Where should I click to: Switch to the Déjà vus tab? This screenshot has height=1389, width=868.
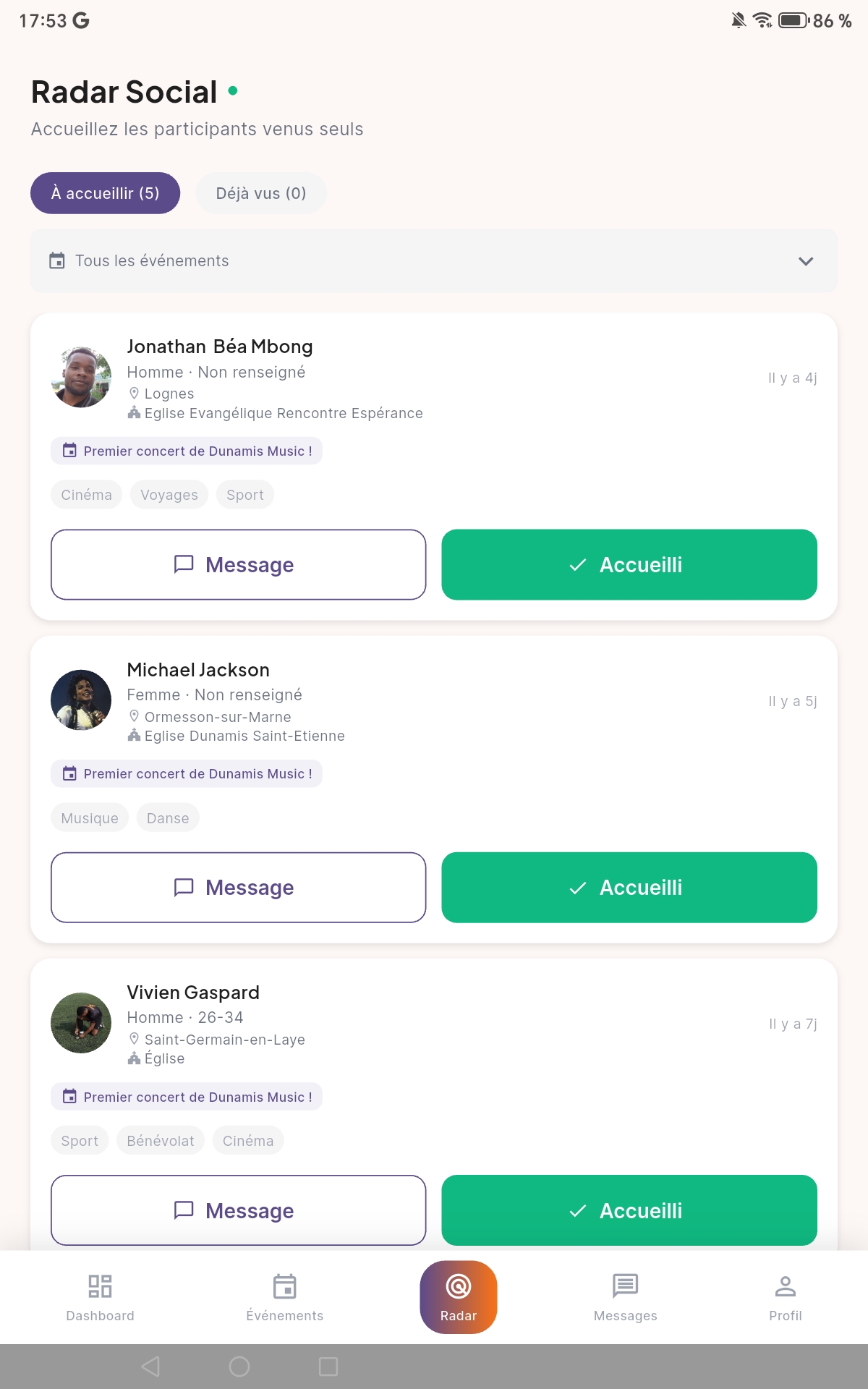(x=260, y=192)
